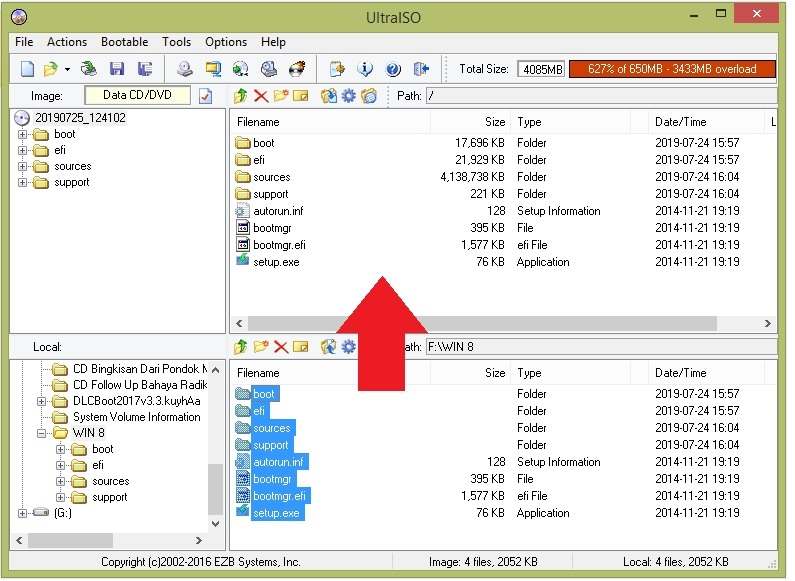Click the Add to image icon in Local toolbar
795x581 pixels.
329,347
